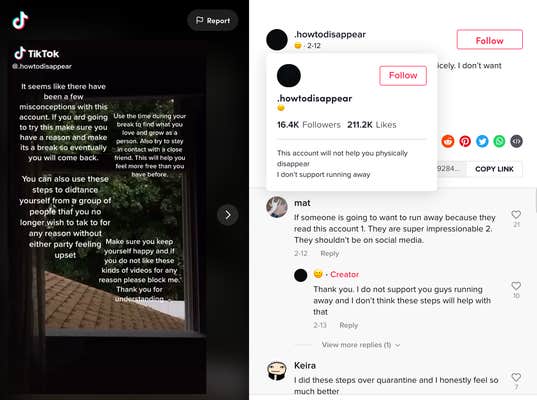This screenshot has height=400, width=537.
Task: Like mat's comment with heart
Action: point(516,215)
